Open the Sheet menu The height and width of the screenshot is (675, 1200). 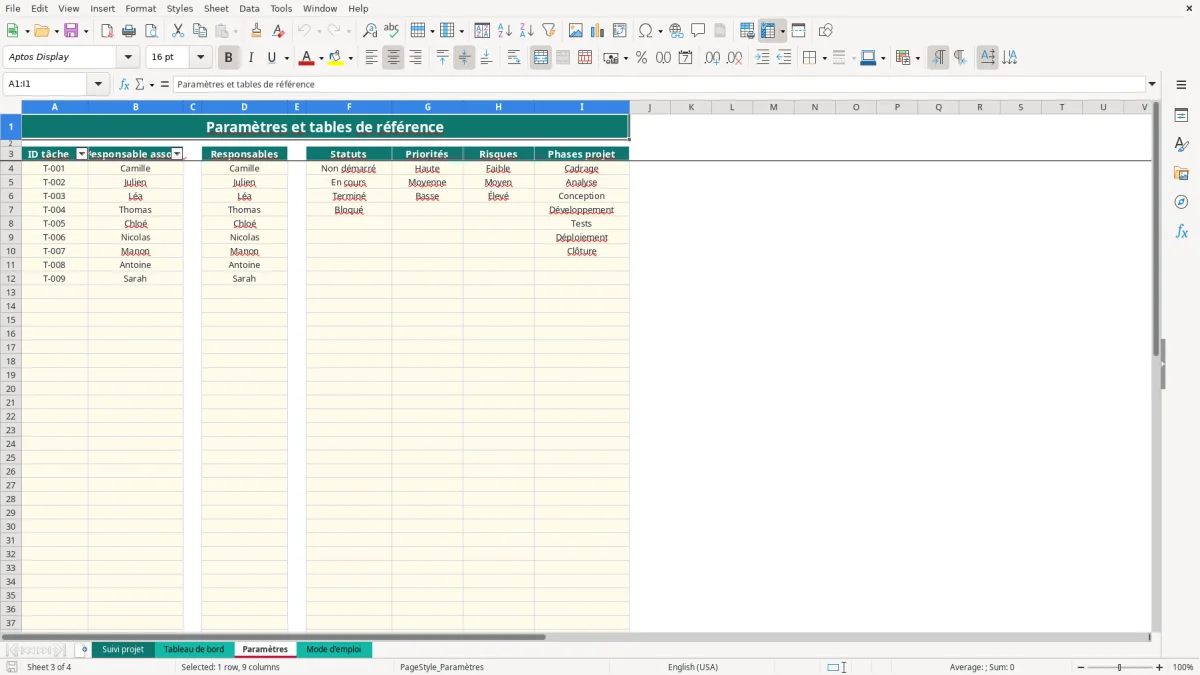click(x=216, y=8)
